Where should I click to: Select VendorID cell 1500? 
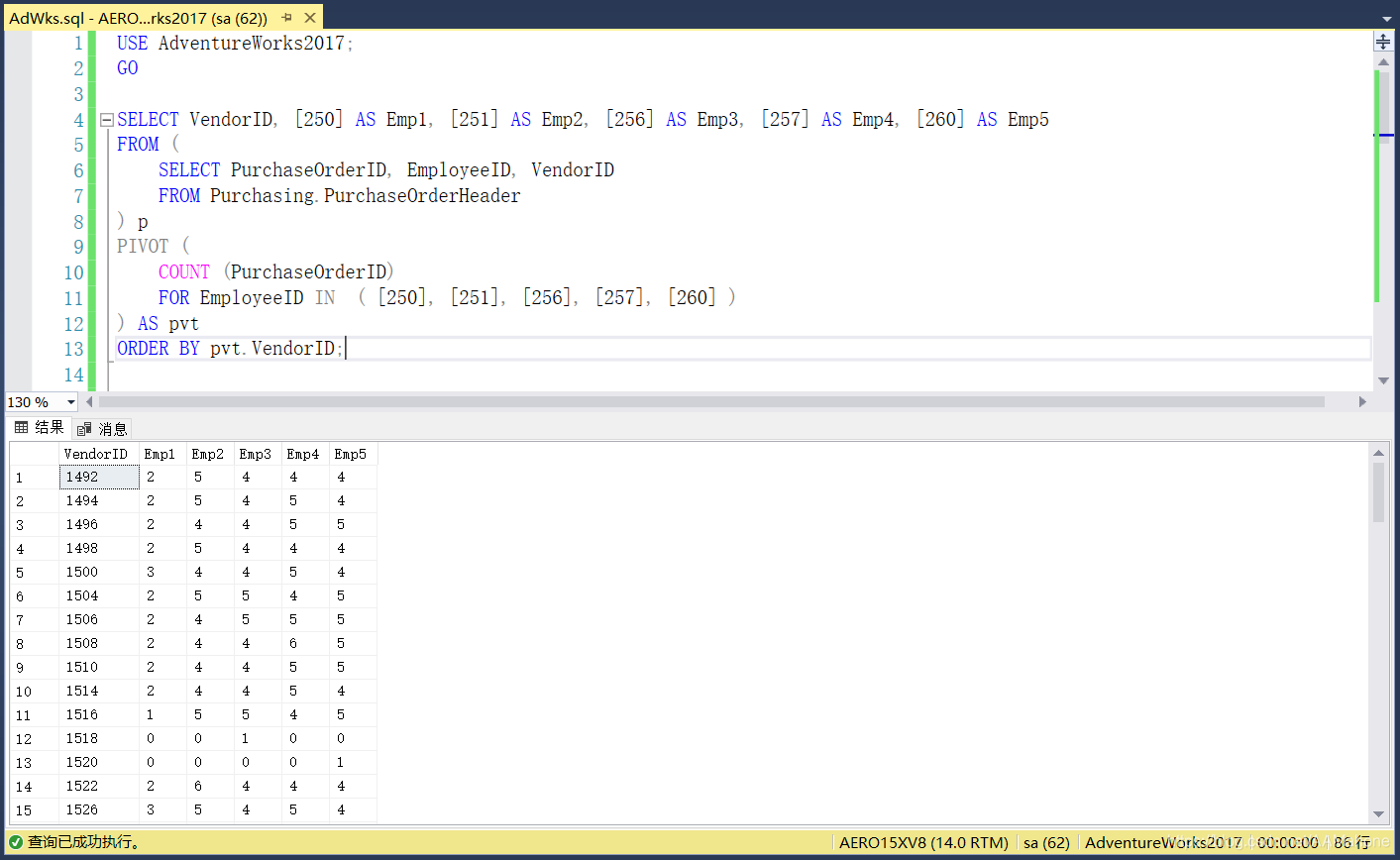(x=99, y=572)
